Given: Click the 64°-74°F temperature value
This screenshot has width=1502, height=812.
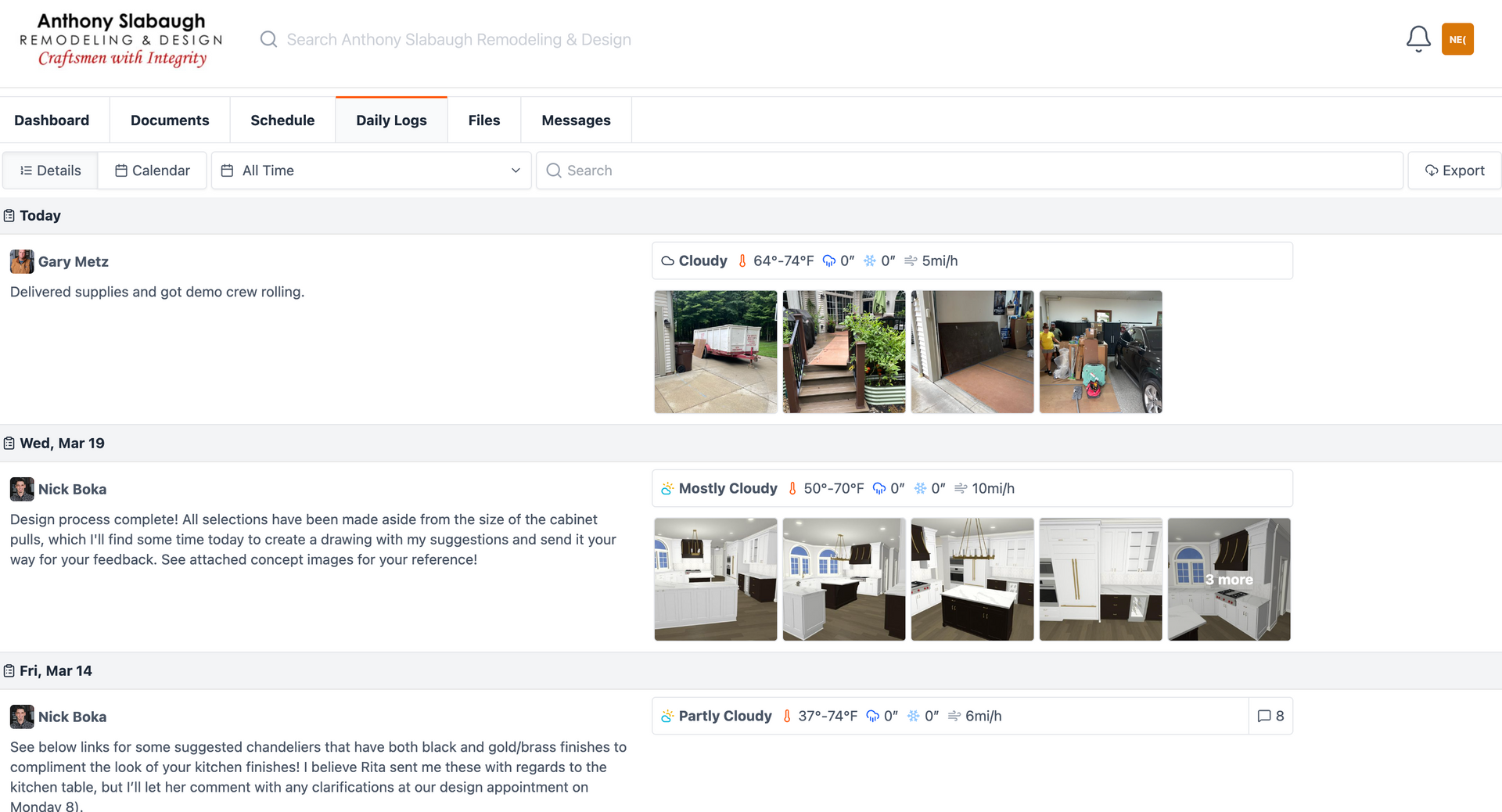Looking at the screenshot, I should click(783, 261).
